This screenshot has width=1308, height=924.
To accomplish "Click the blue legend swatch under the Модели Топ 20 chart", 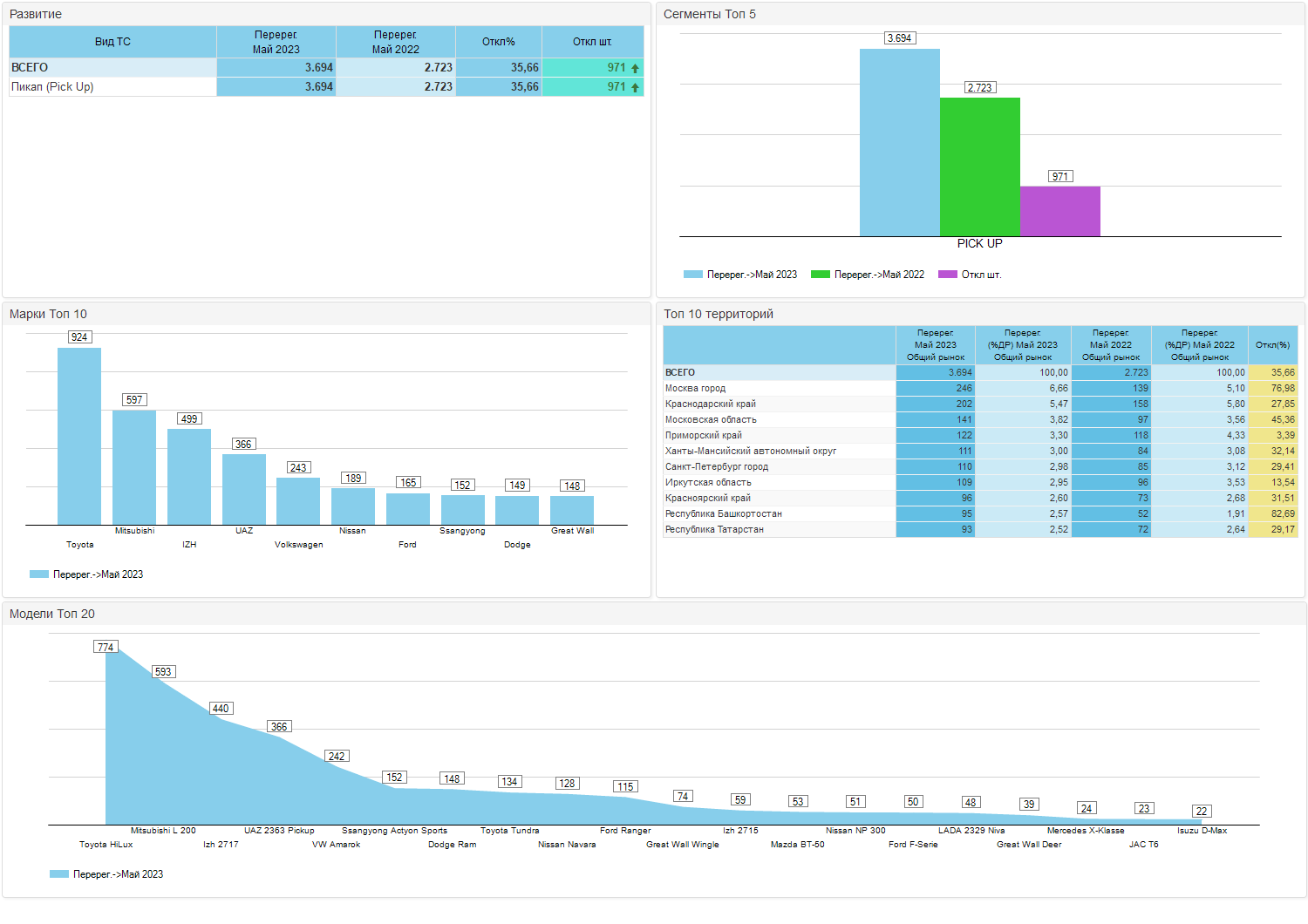I will [59, 874].
